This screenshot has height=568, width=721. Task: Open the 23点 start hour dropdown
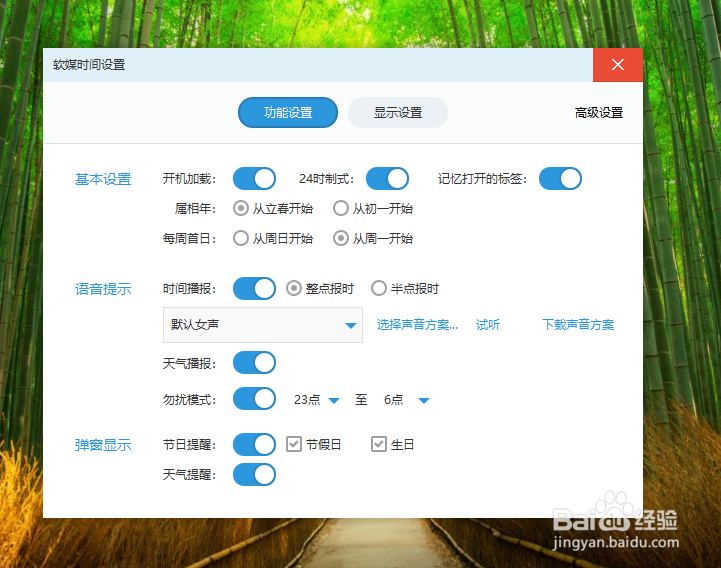(x=316, y=400)
